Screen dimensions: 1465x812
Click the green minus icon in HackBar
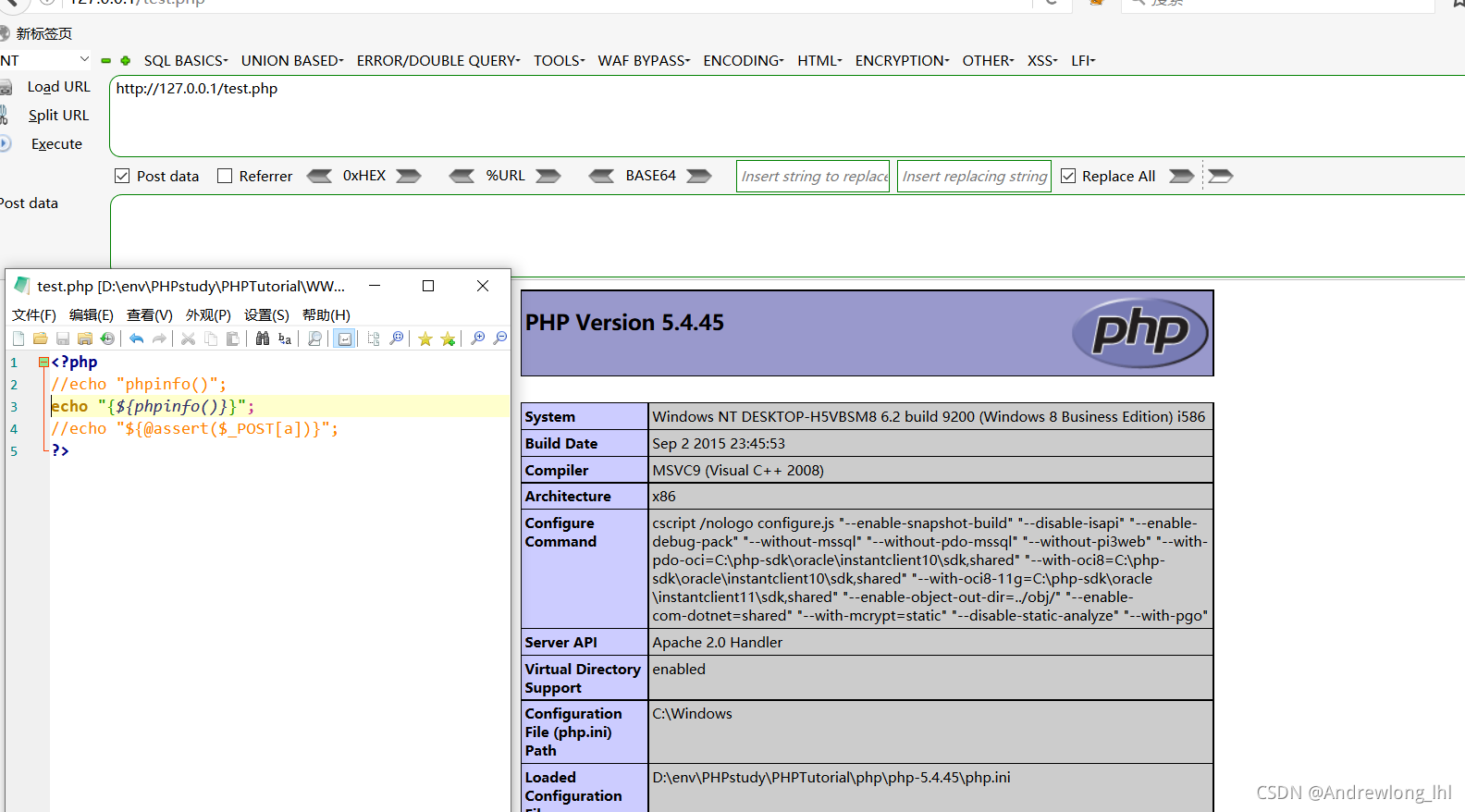click(106, 61)
